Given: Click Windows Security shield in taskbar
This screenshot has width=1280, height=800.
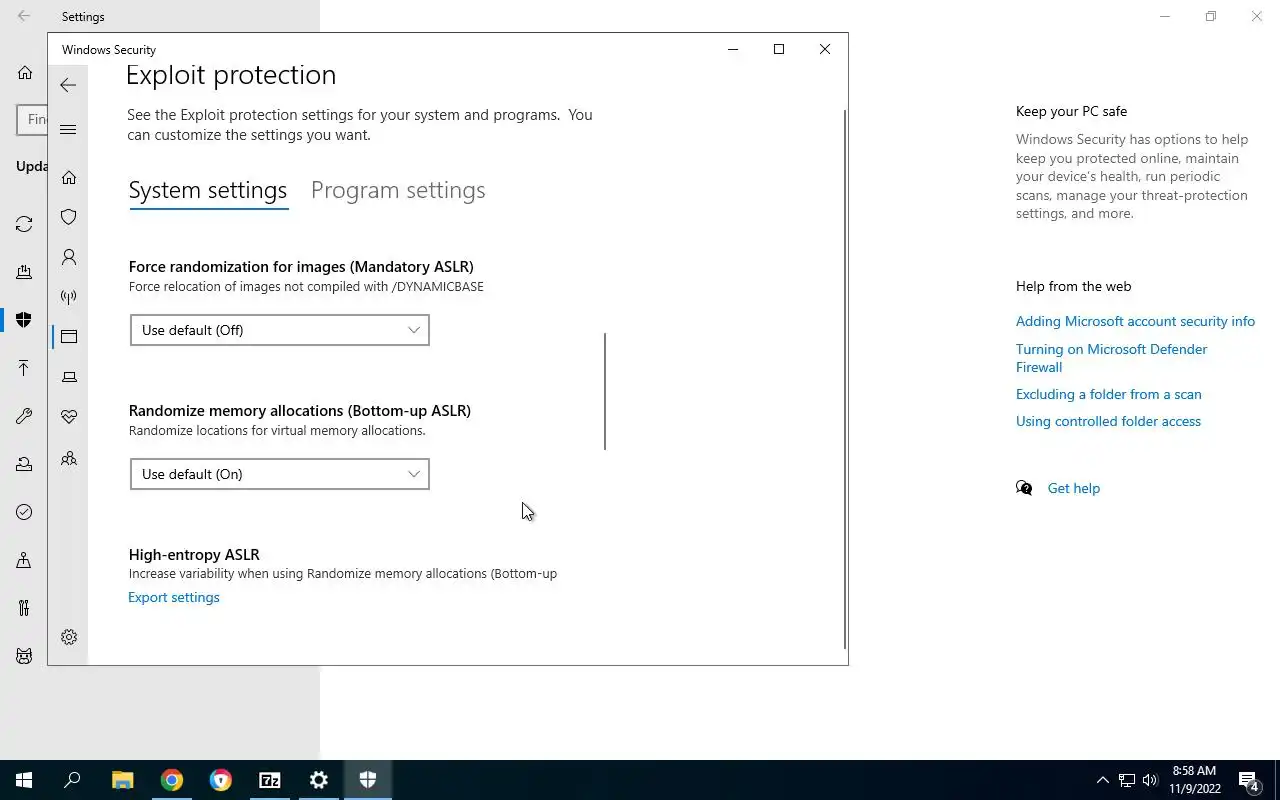Looking at the screenshot, I should tap(368, 780).
